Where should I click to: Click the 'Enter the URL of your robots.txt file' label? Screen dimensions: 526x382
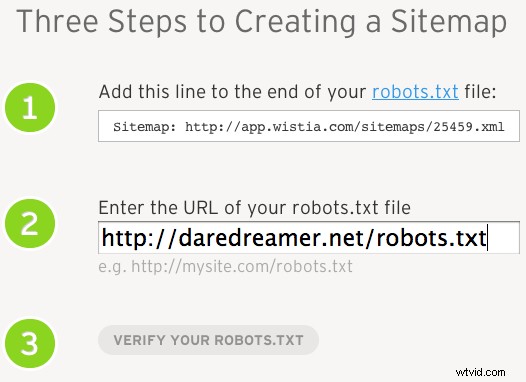pos(255,208)
